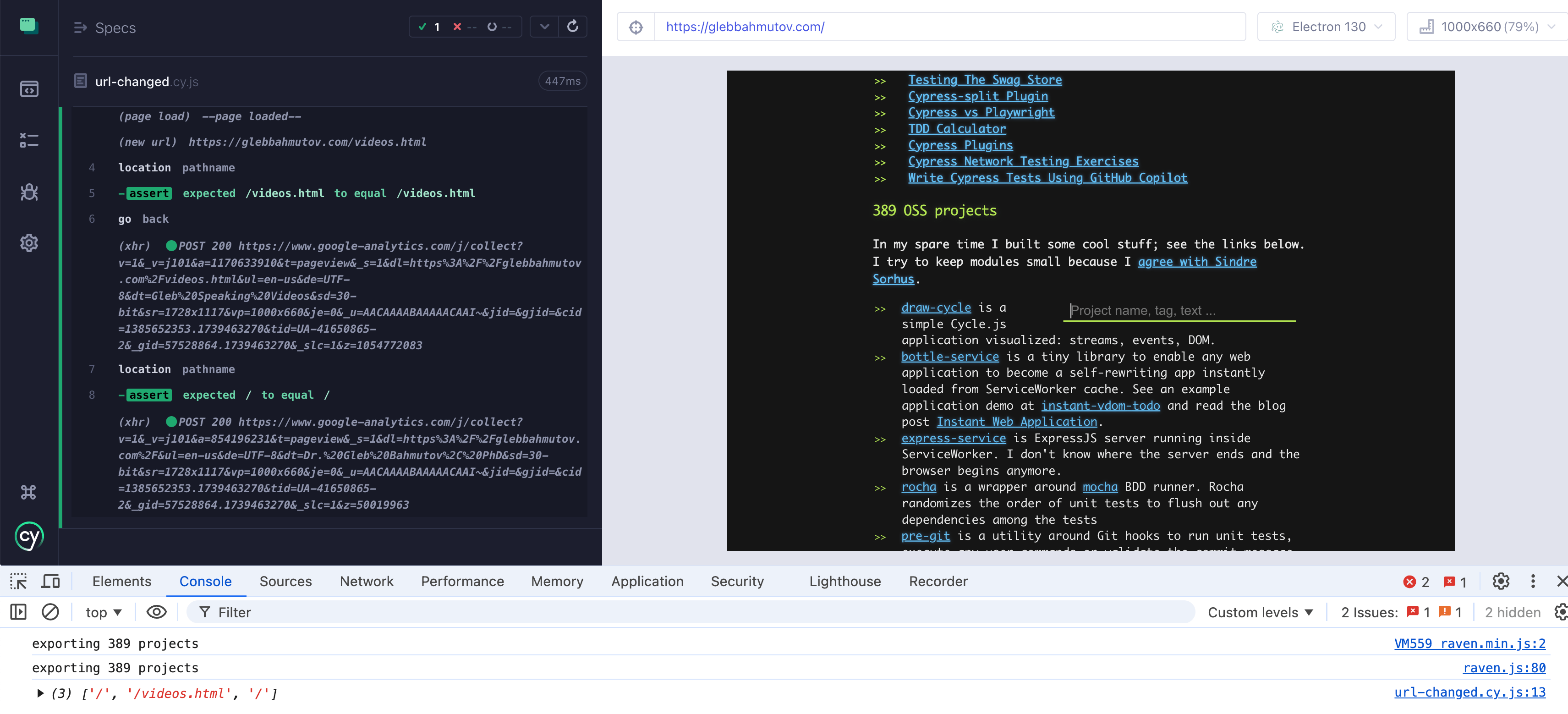This screenshot has width=1568, height=714.
Task: Click the passed tests checkmark counter
Action: [429, 27]
